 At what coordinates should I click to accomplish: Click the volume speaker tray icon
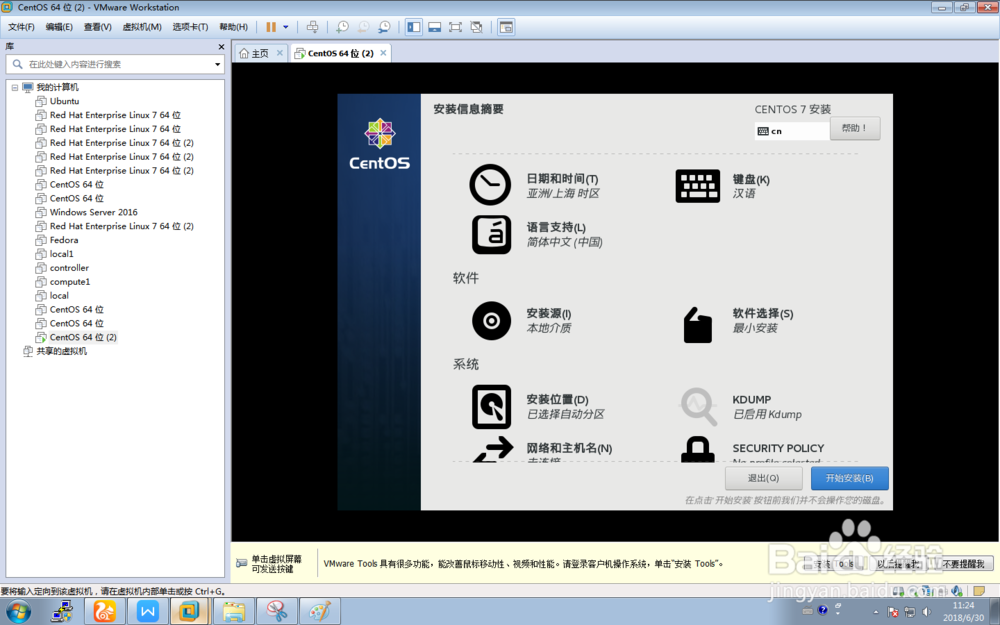927,612
